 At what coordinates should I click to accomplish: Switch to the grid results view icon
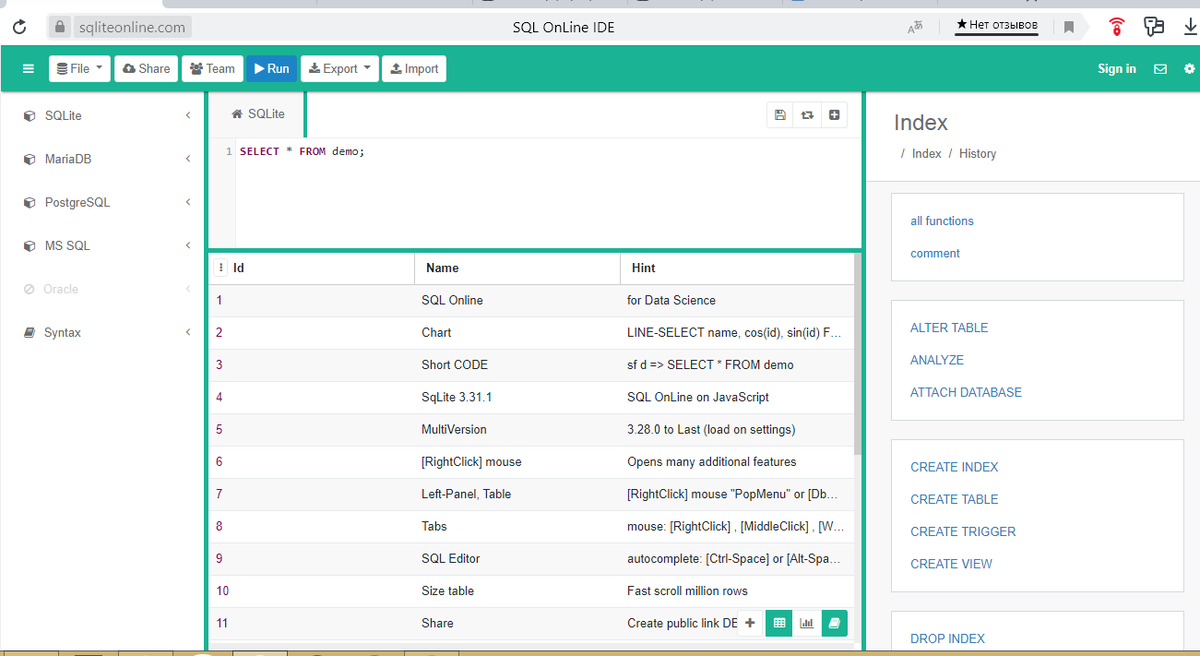[x=778, y=622]
